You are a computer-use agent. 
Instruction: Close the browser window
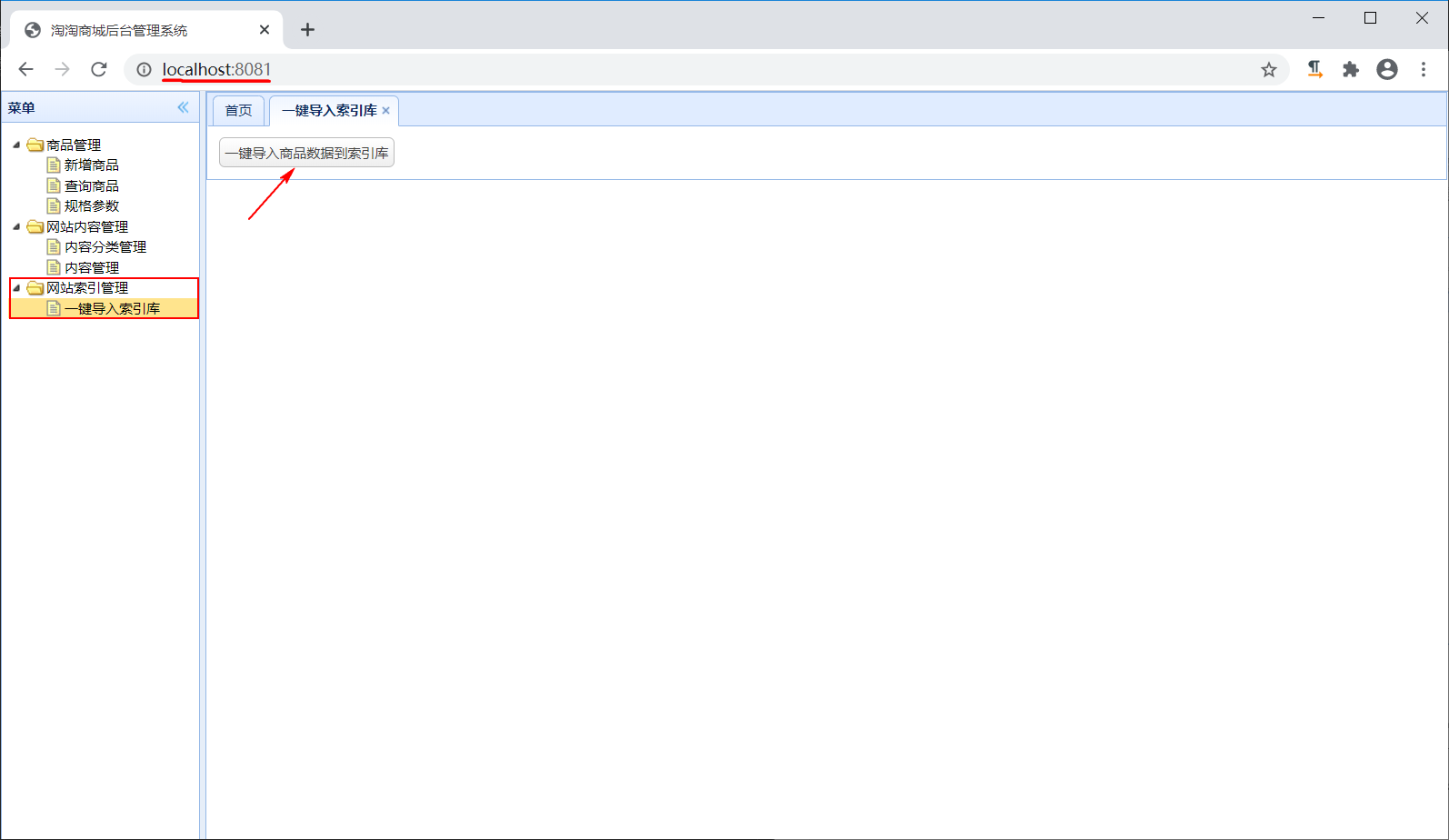click(1422, 18)
